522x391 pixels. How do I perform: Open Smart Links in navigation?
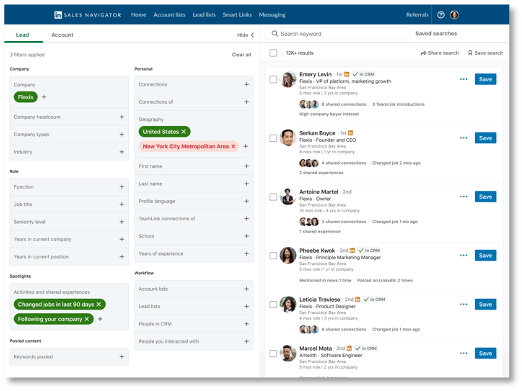[x=237, y=15]
